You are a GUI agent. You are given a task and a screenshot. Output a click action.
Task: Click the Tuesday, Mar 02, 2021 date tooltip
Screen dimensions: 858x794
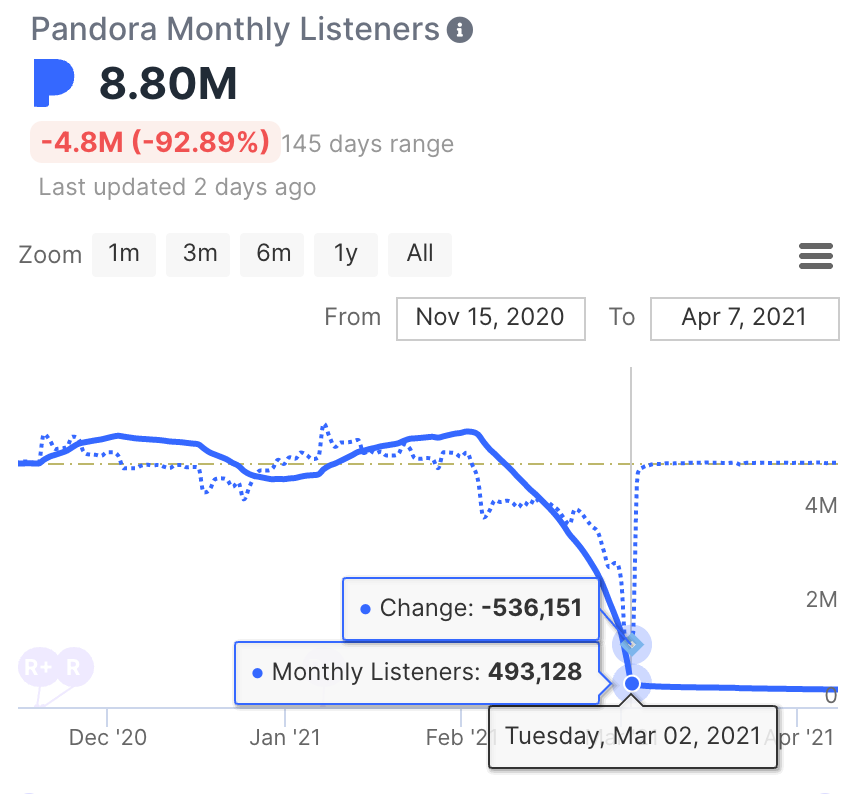click(x=632, y=737)
